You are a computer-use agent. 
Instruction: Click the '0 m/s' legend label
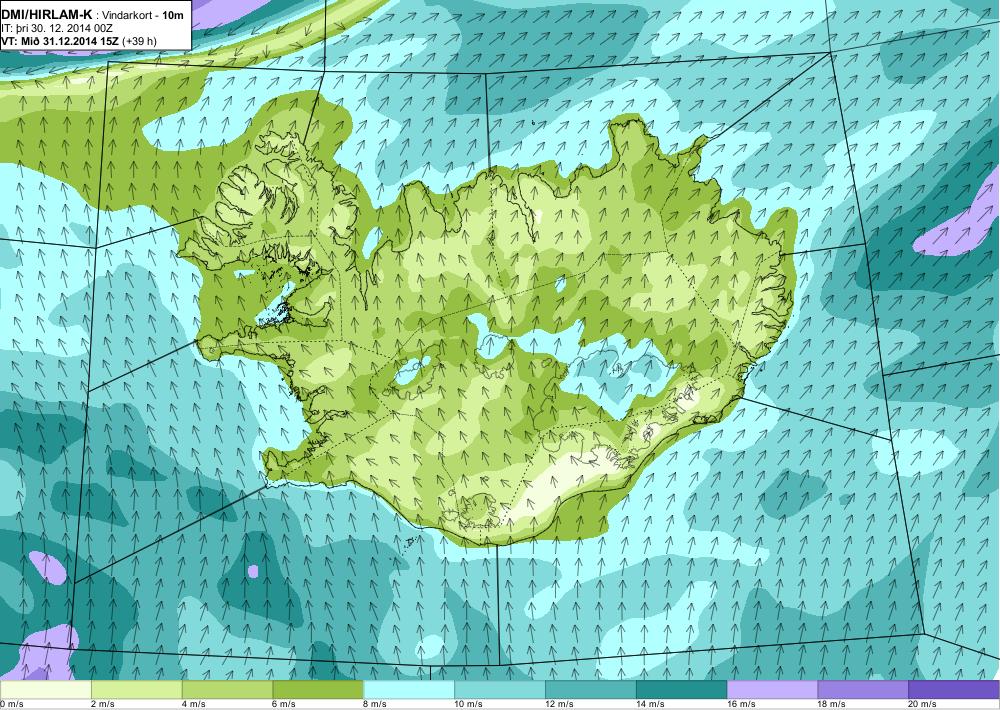pos(12,704)
